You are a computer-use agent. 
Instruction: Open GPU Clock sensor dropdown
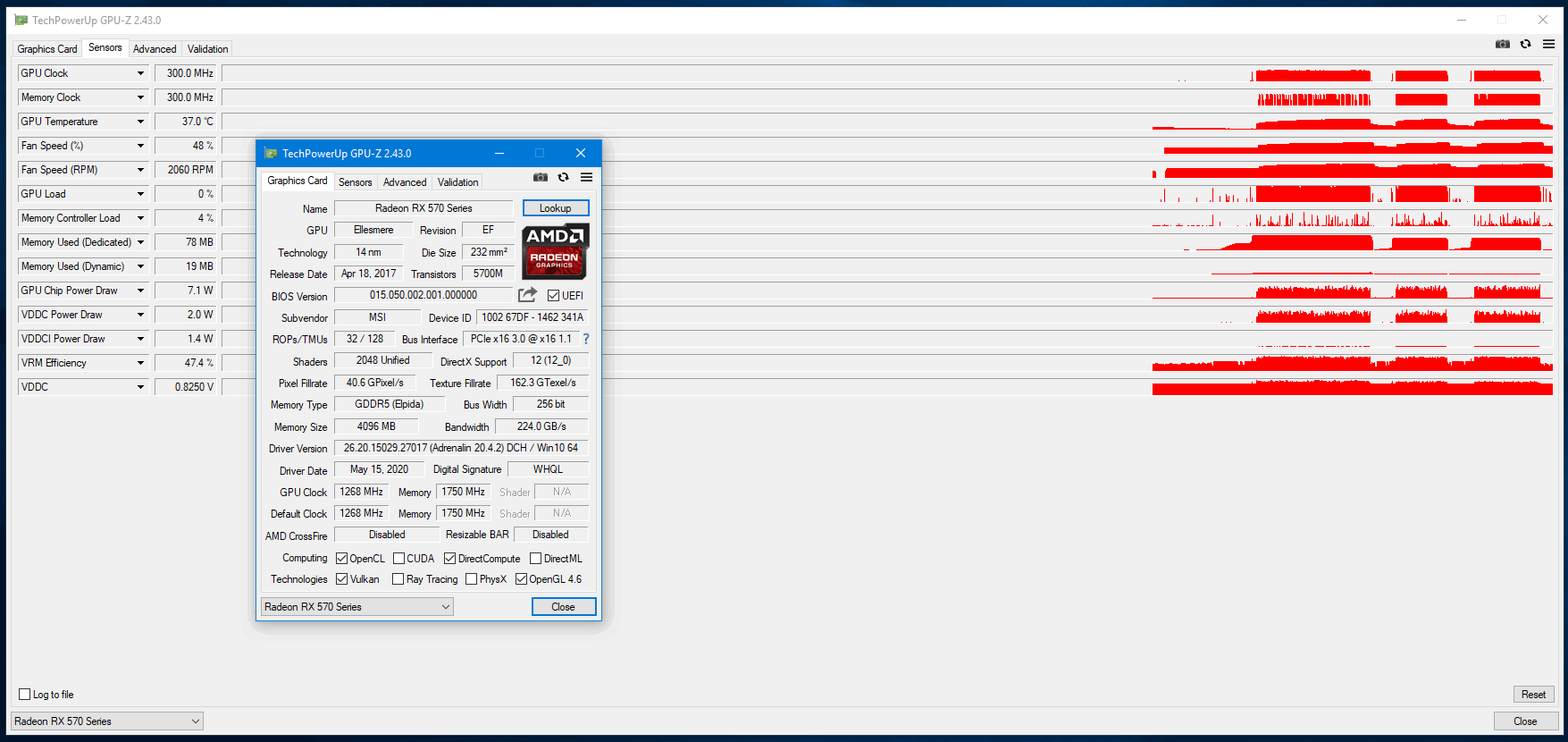click(x=140, y=73)
